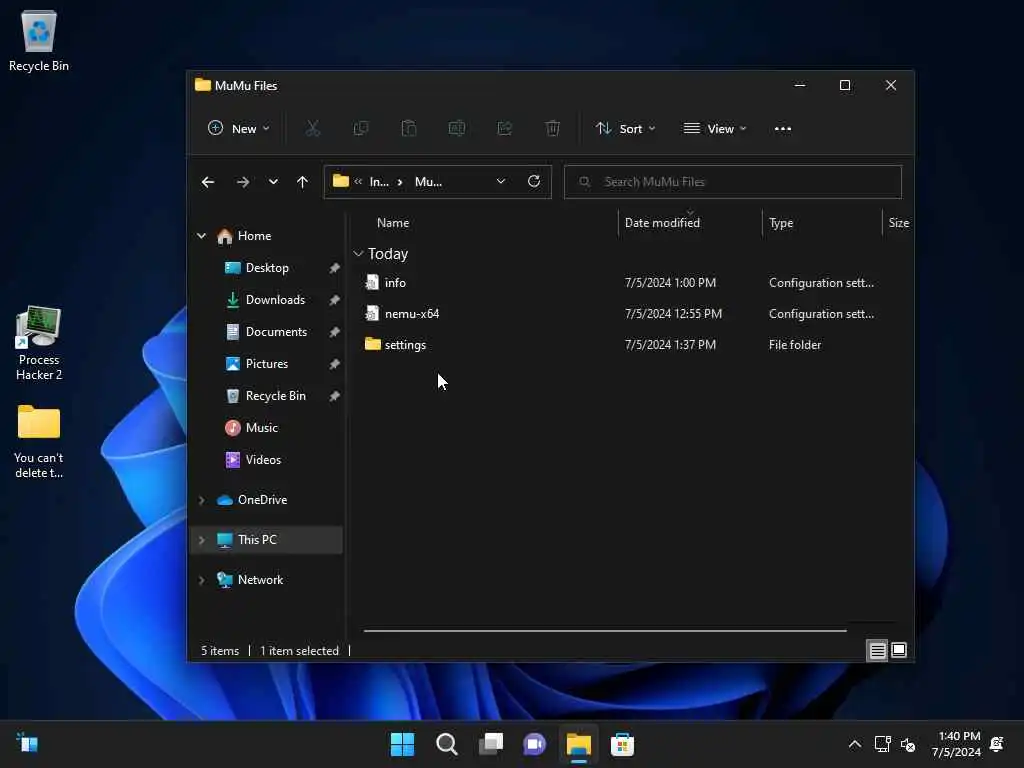Go forward with the right arrow
The height and width of the screenshot is (768, 1024).
coord(243,182)
